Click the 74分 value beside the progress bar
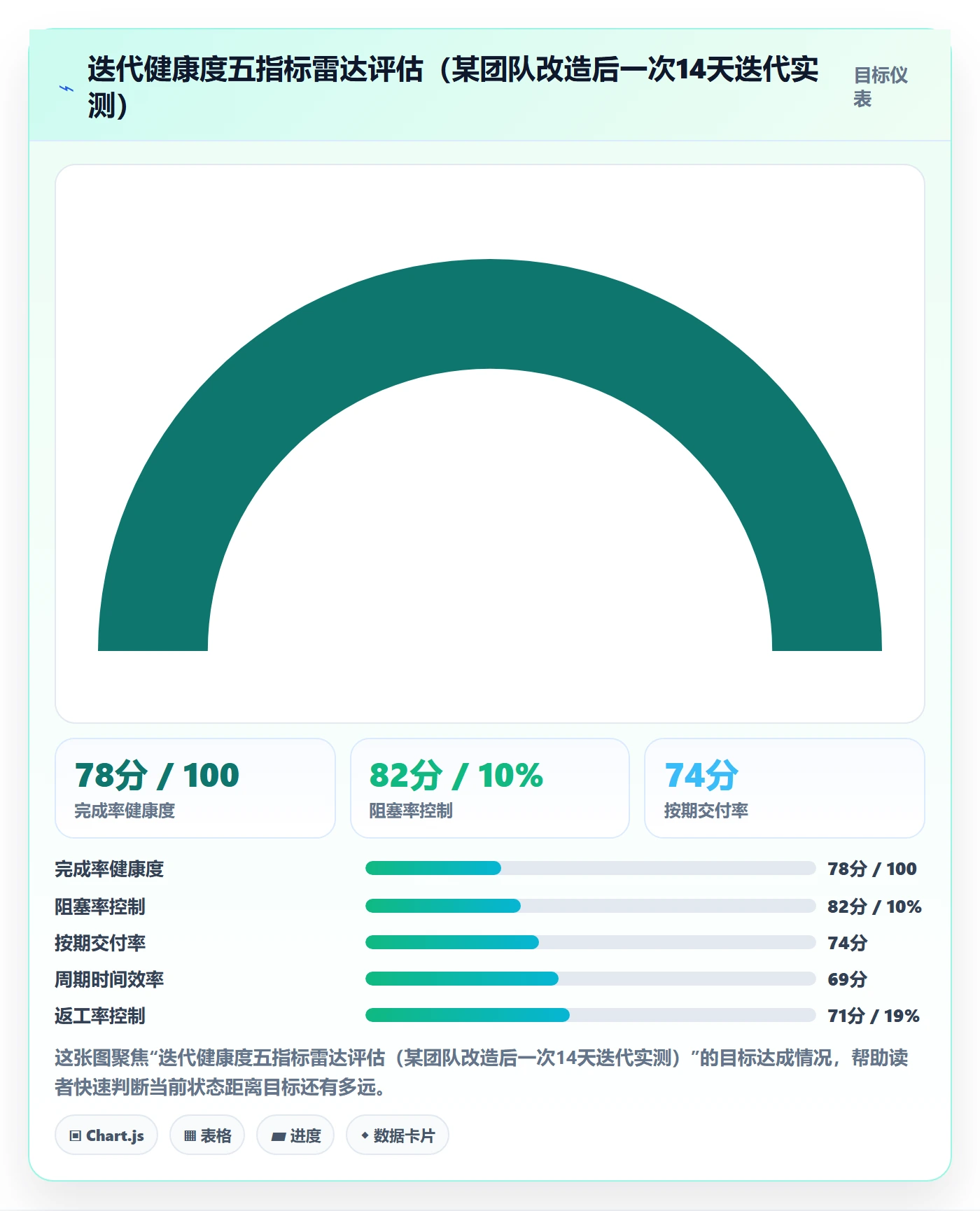Viewport: 980px width, 1211px height. (x=847, y=943)
